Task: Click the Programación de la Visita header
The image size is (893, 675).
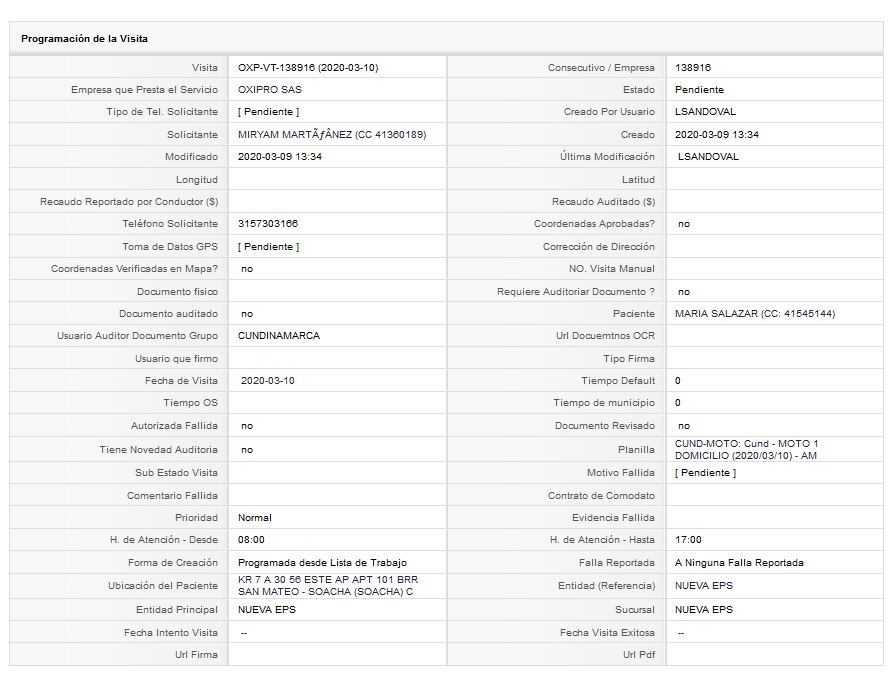Action: point(84,39)
